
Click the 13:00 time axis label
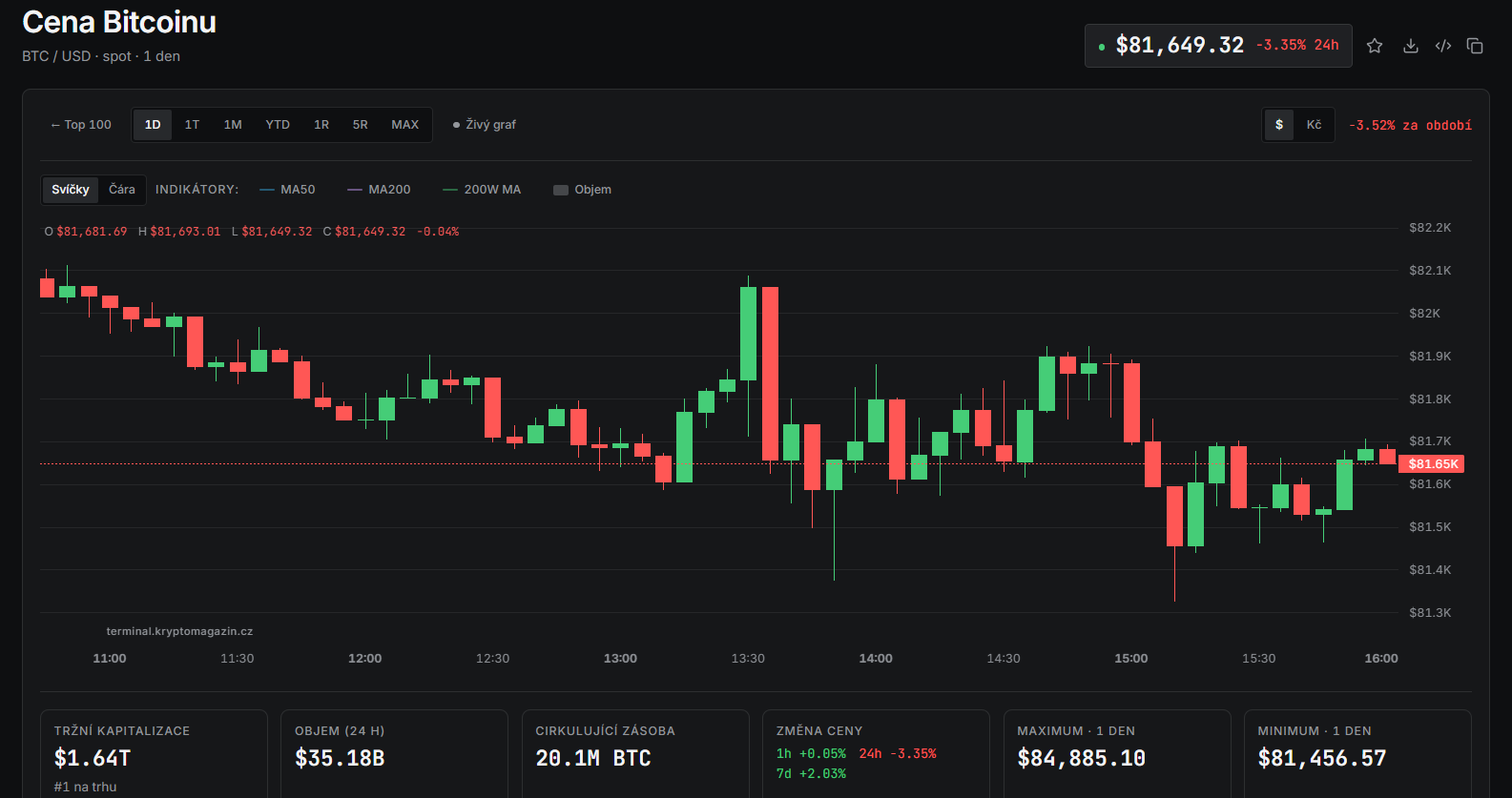[620, 659]
